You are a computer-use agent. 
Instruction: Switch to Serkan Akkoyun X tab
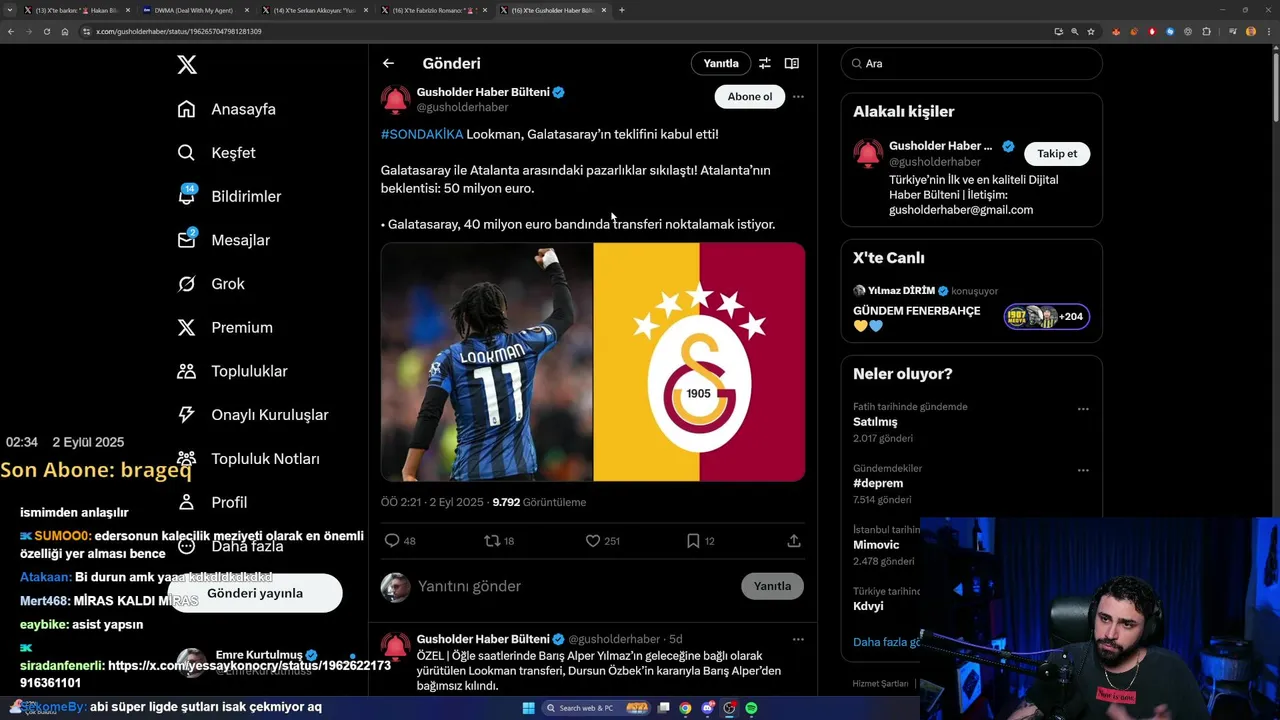coord(315,10)
